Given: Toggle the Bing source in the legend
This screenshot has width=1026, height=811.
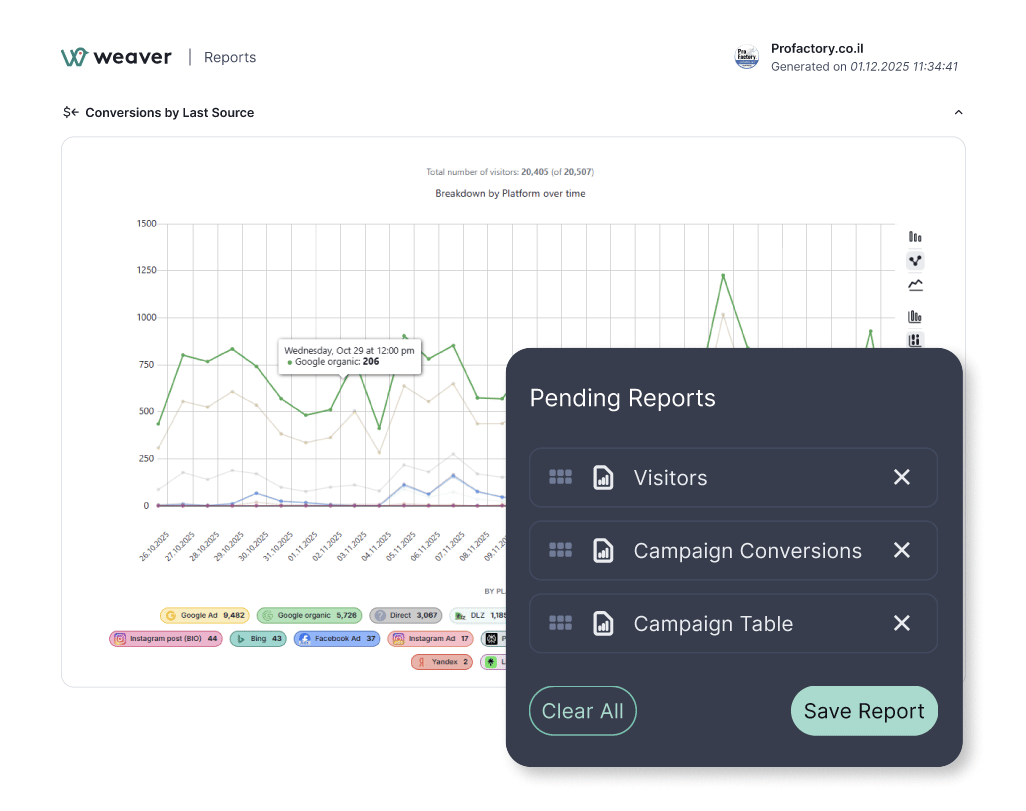Looking at the screenshot, I should point(258,638).
